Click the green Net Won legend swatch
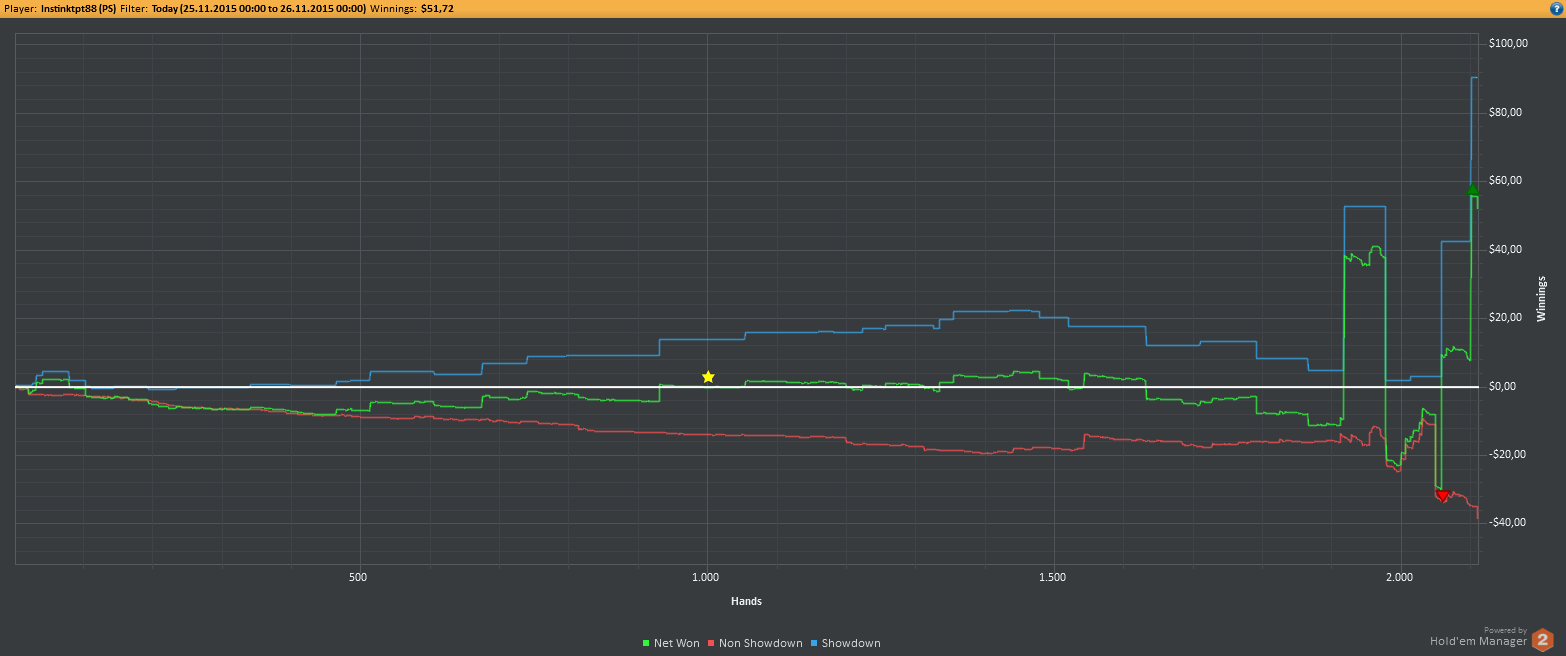Screen dimensions: 1566x656 pos(646,643)
